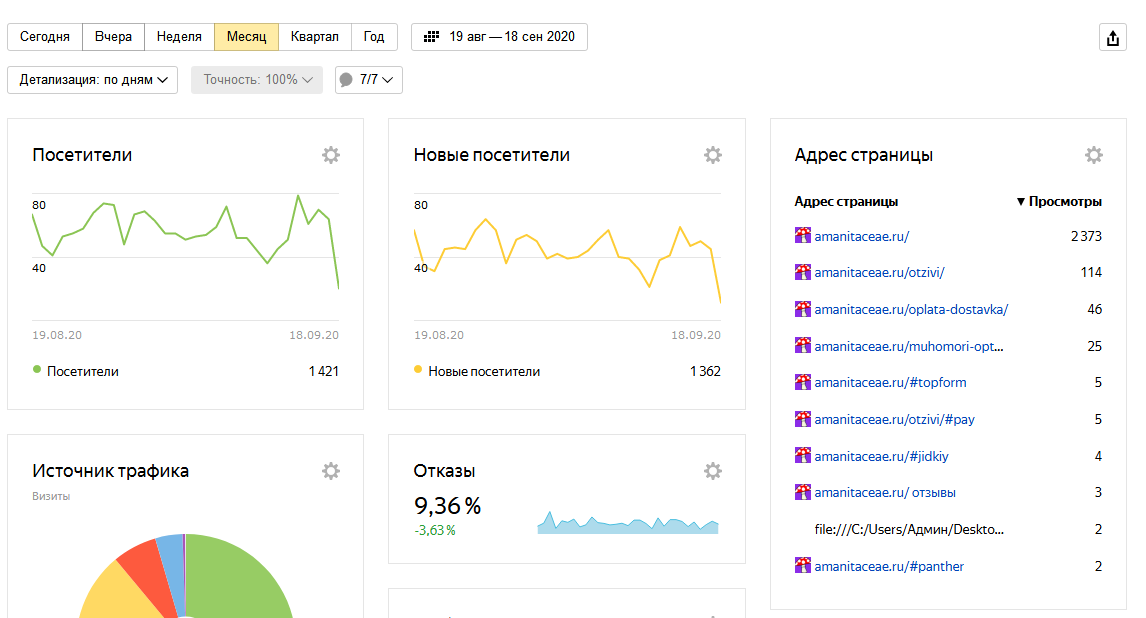The image size is (1146, 618).
Task: Switch to the Неделя period
Action: tap(179, 37)
